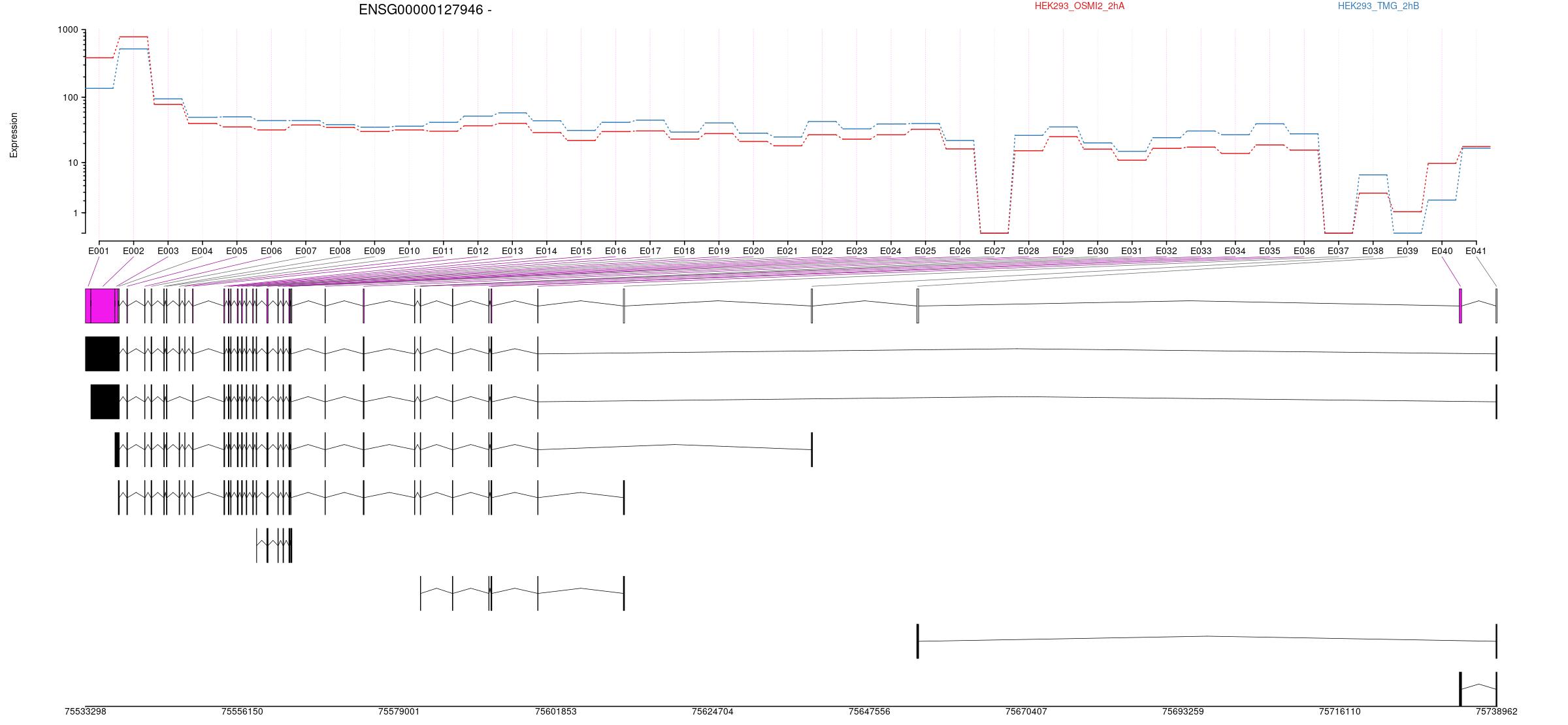Click exon label E037
Image resolution: width=1568 pixels, height=725 pixels.
point(1339,251)
